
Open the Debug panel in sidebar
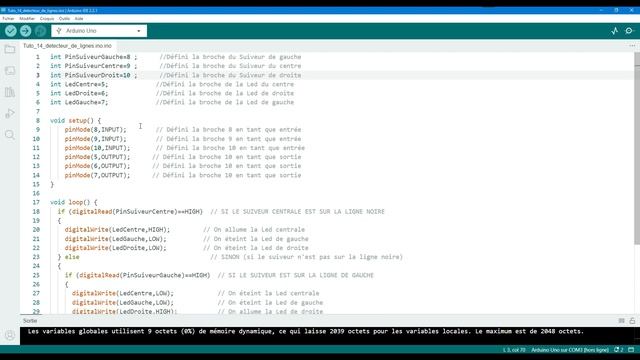(x=10, y=113)
